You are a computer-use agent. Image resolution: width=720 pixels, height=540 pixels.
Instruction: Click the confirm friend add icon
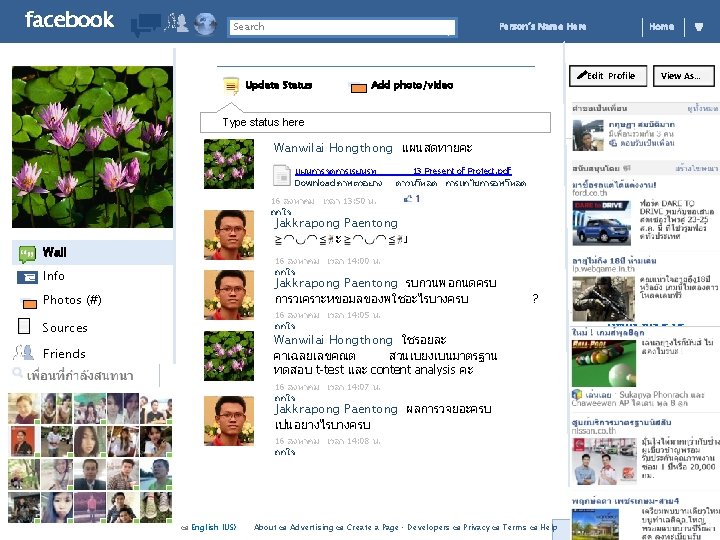(x=613, y=143)
